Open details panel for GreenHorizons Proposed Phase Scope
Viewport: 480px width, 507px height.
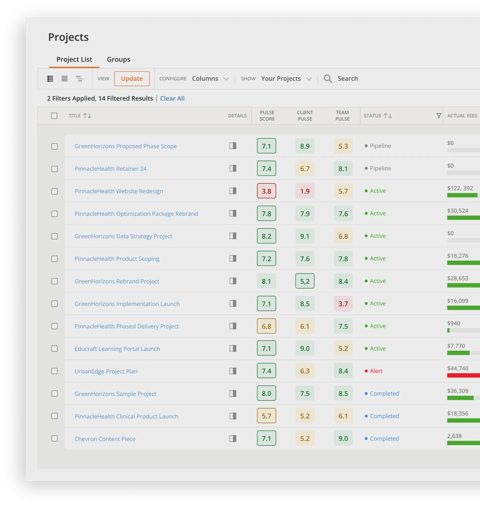click(x=233, y=146)
